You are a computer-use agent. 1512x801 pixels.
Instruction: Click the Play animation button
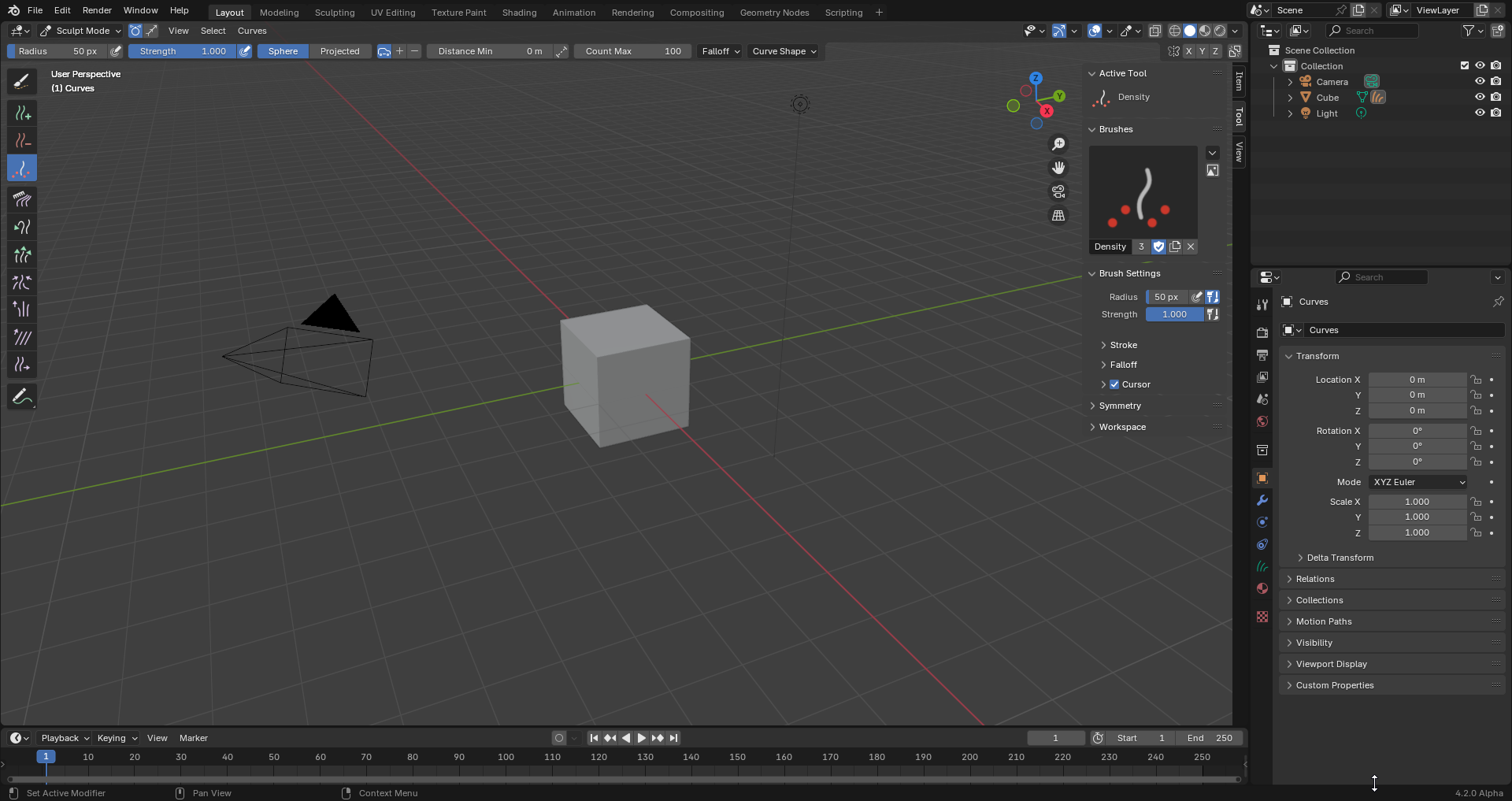click(x=642, y=738)
